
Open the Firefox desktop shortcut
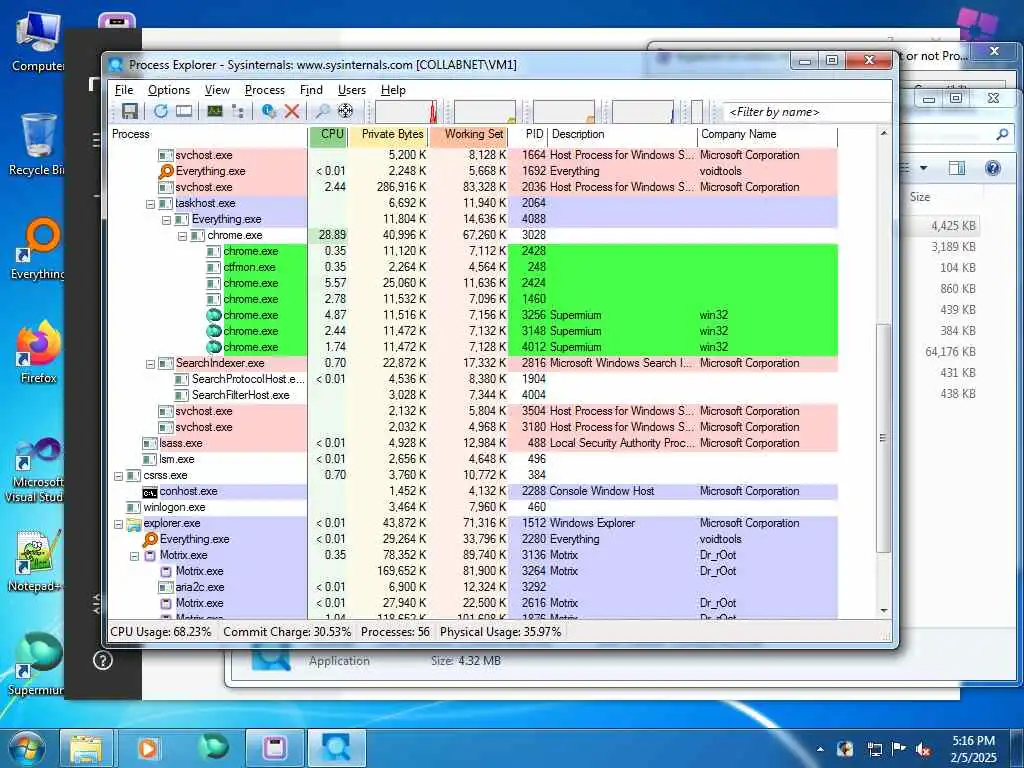coord(38,353)
